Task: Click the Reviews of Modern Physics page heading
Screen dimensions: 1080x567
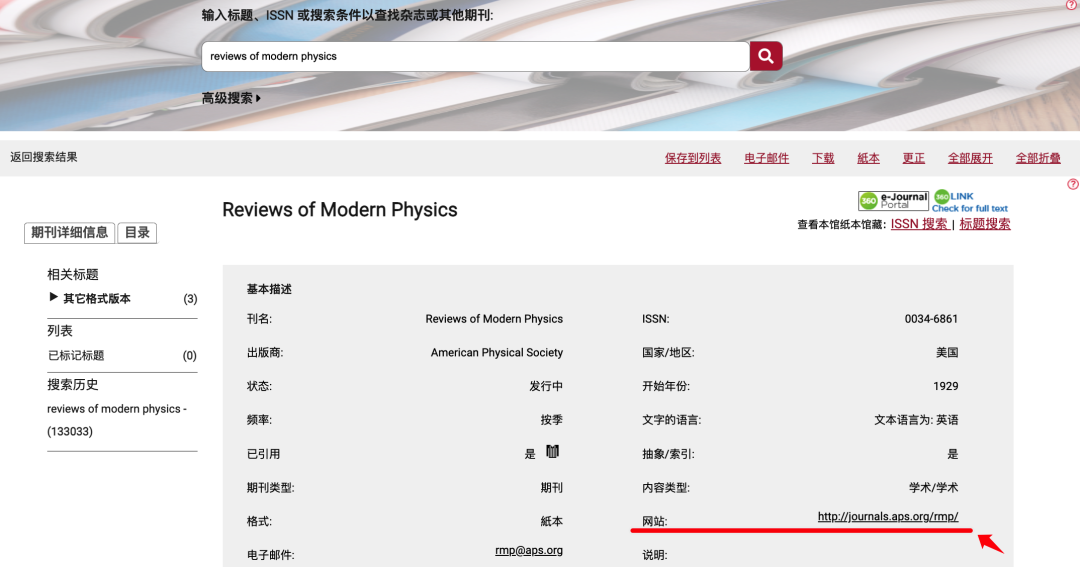Action: 340,210
